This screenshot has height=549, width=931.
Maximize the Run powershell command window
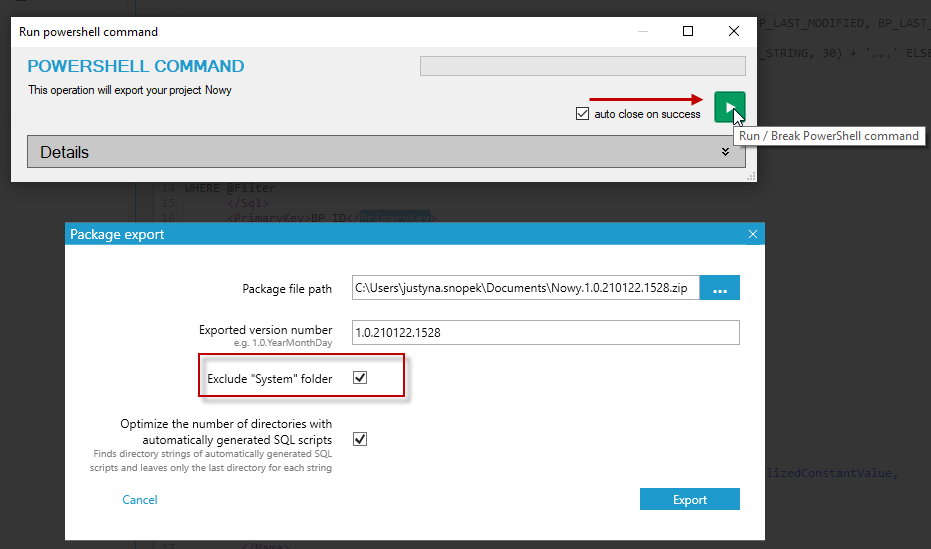(688, 31)
